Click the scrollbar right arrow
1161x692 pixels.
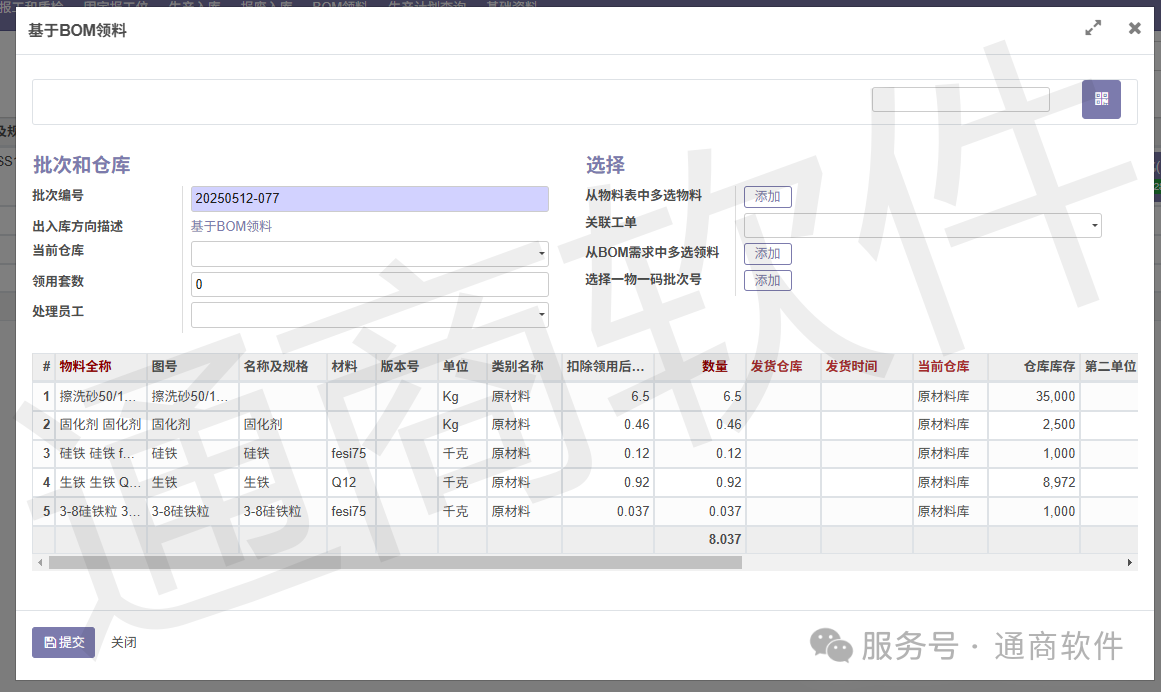(x=1131, y=563)
